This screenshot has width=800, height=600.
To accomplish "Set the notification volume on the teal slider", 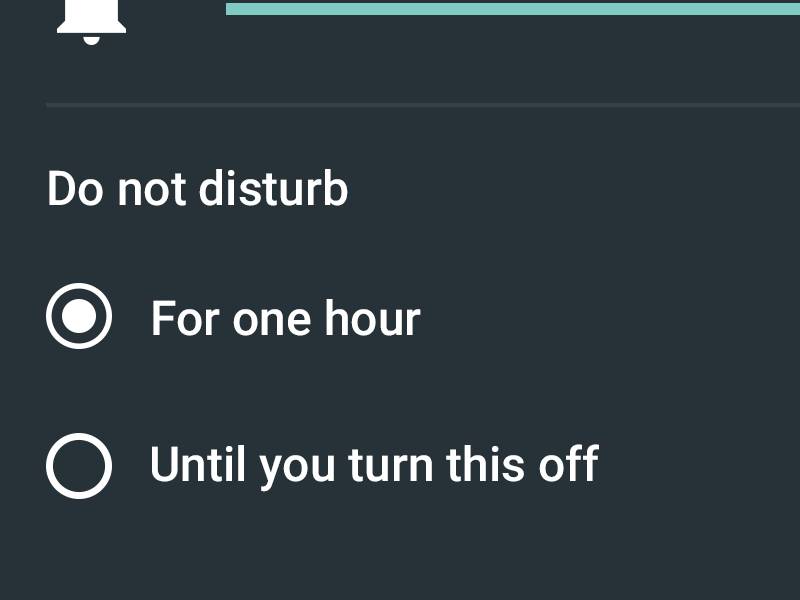I will pyautogui.click(x=512, y=8).
